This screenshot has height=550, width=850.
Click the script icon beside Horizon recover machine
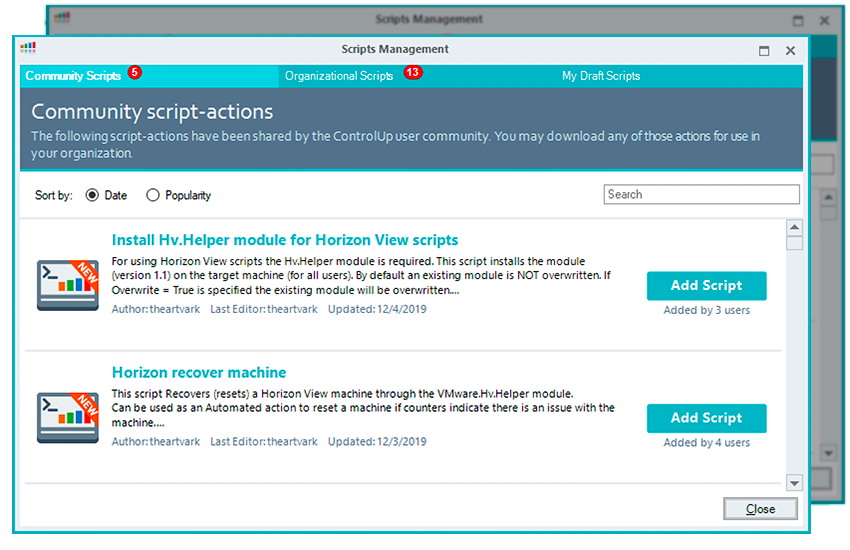pos(68,417)
